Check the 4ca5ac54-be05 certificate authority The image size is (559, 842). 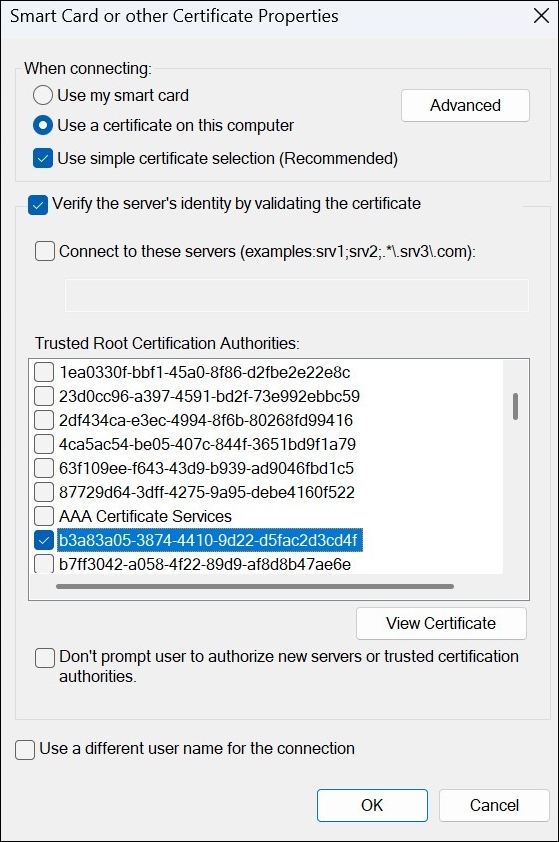pyautogui.click(x=44, y=444)
